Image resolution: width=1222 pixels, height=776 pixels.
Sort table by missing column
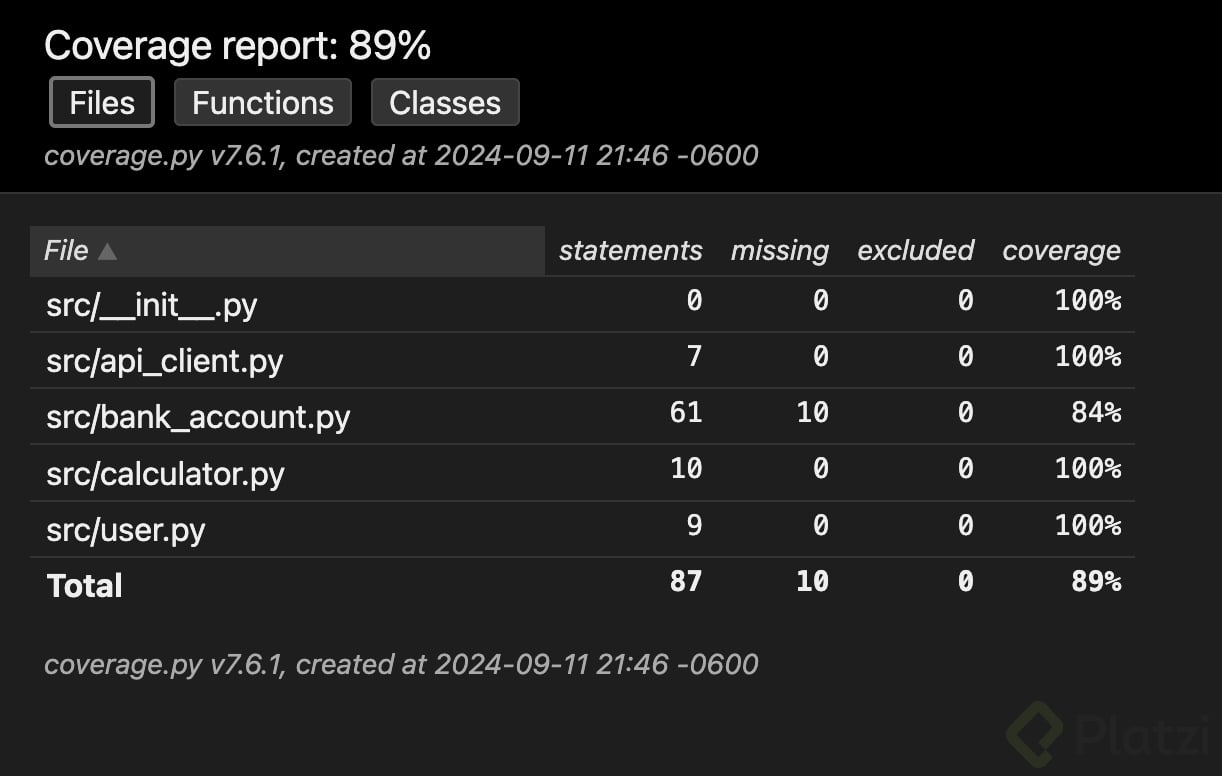pyautogui.click(x=779, y=251)
